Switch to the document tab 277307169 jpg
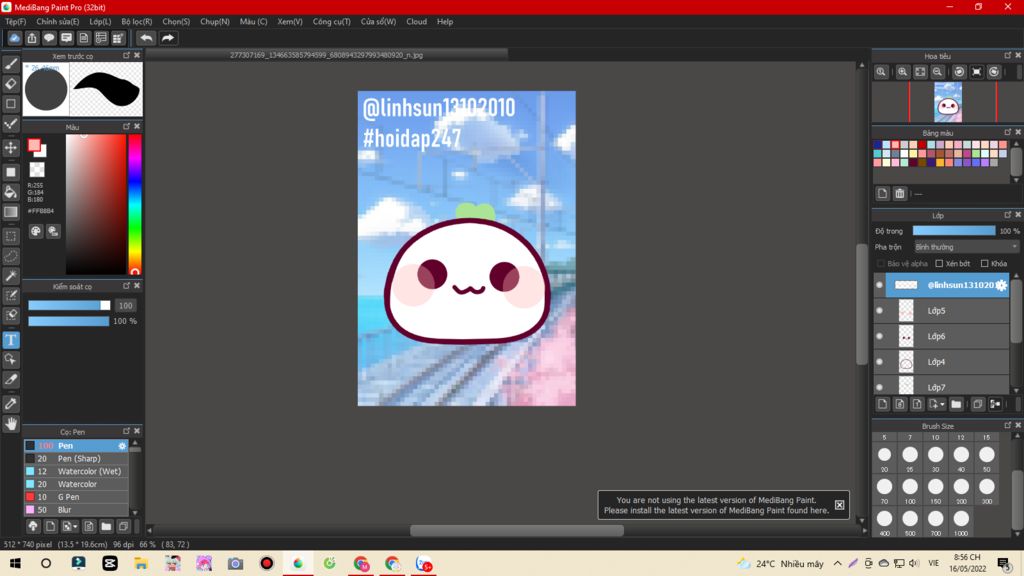Screen dimensions: 1024x576 pos(327,55)
